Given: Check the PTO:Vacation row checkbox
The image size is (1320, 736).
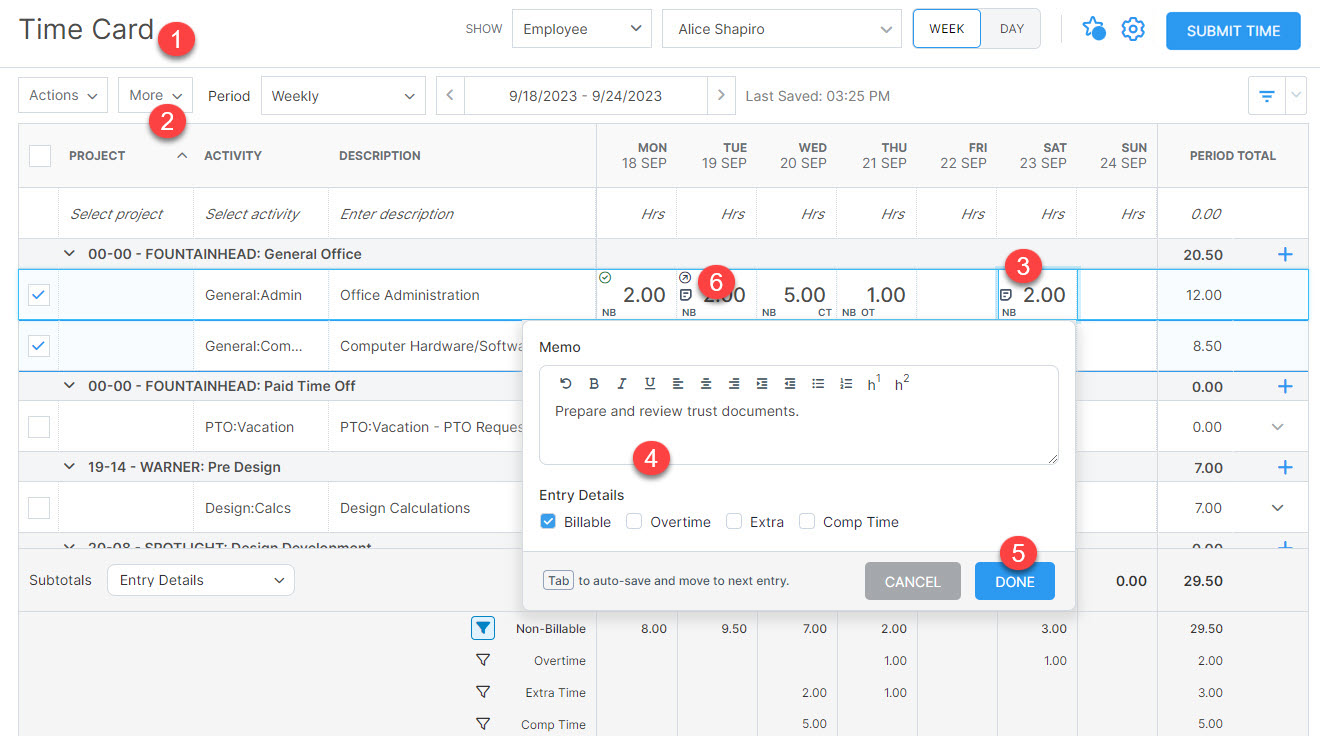Looking at the screenshot, I should pyautogui.click(x=38, y=426).
